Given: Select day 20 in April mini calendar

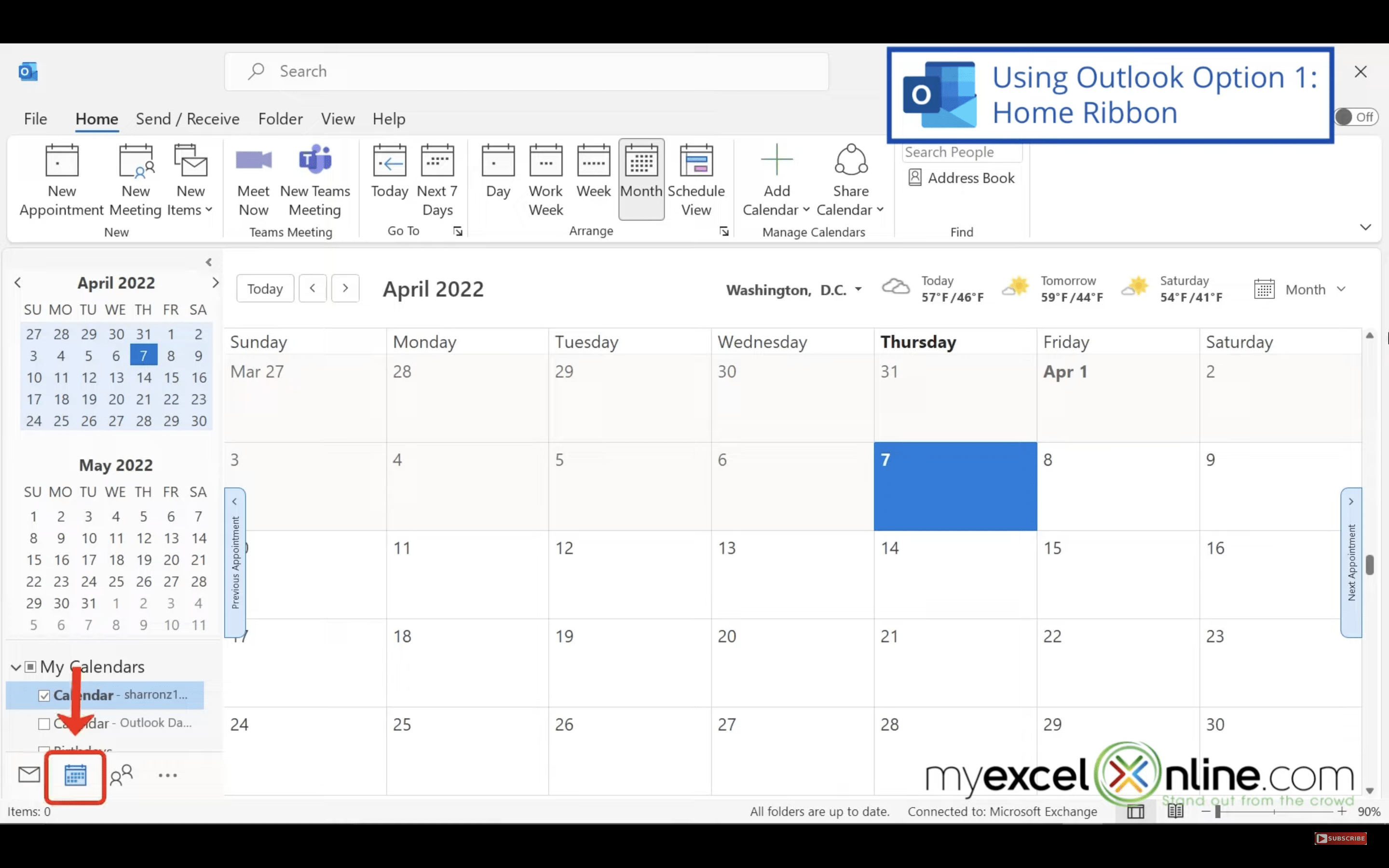Looking at the screenshot, I should click(x=116, y=399).
